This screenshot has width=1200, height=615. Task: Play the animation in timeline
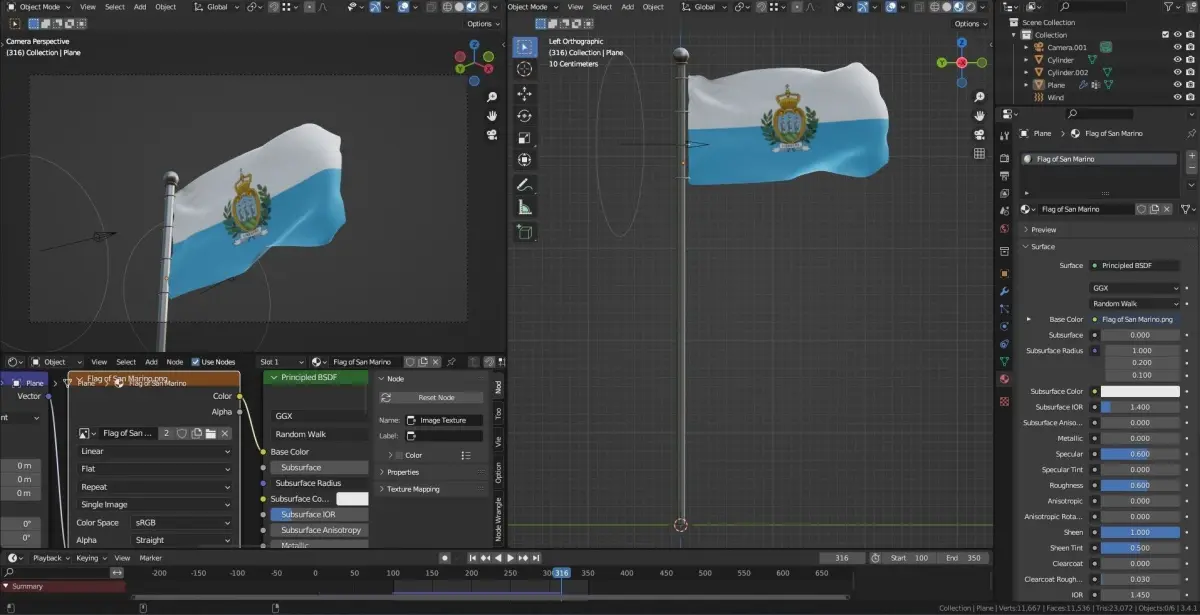point(510,557)
